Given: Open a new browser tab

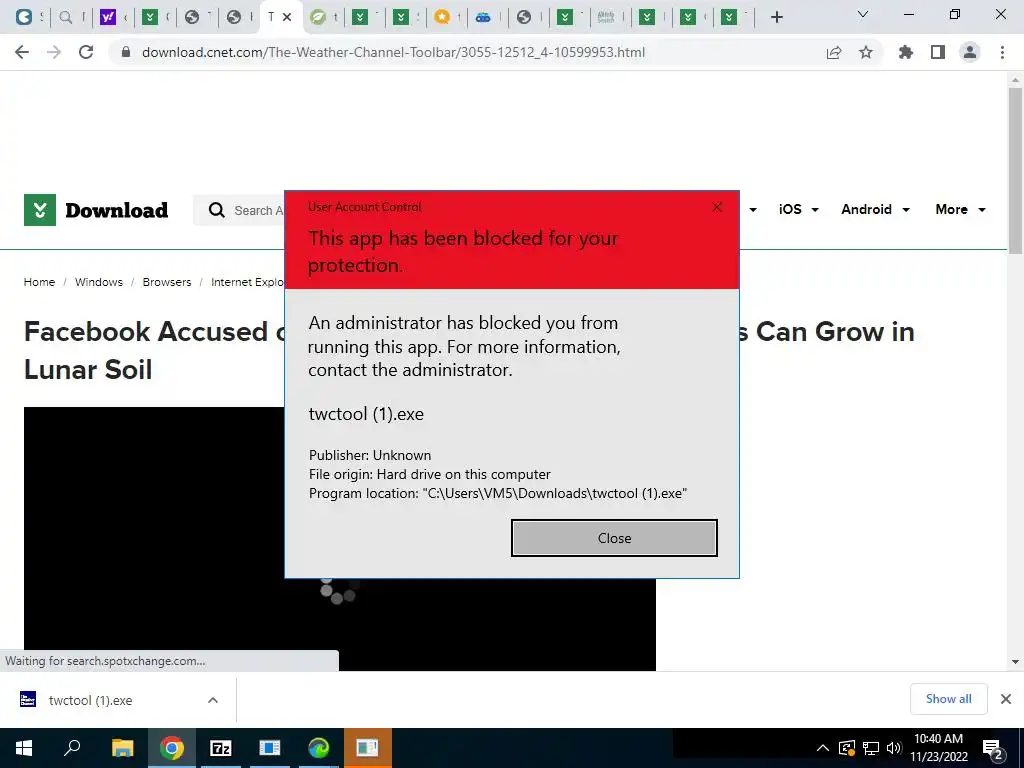Looking at the screenshot, I should click(776, 17).
